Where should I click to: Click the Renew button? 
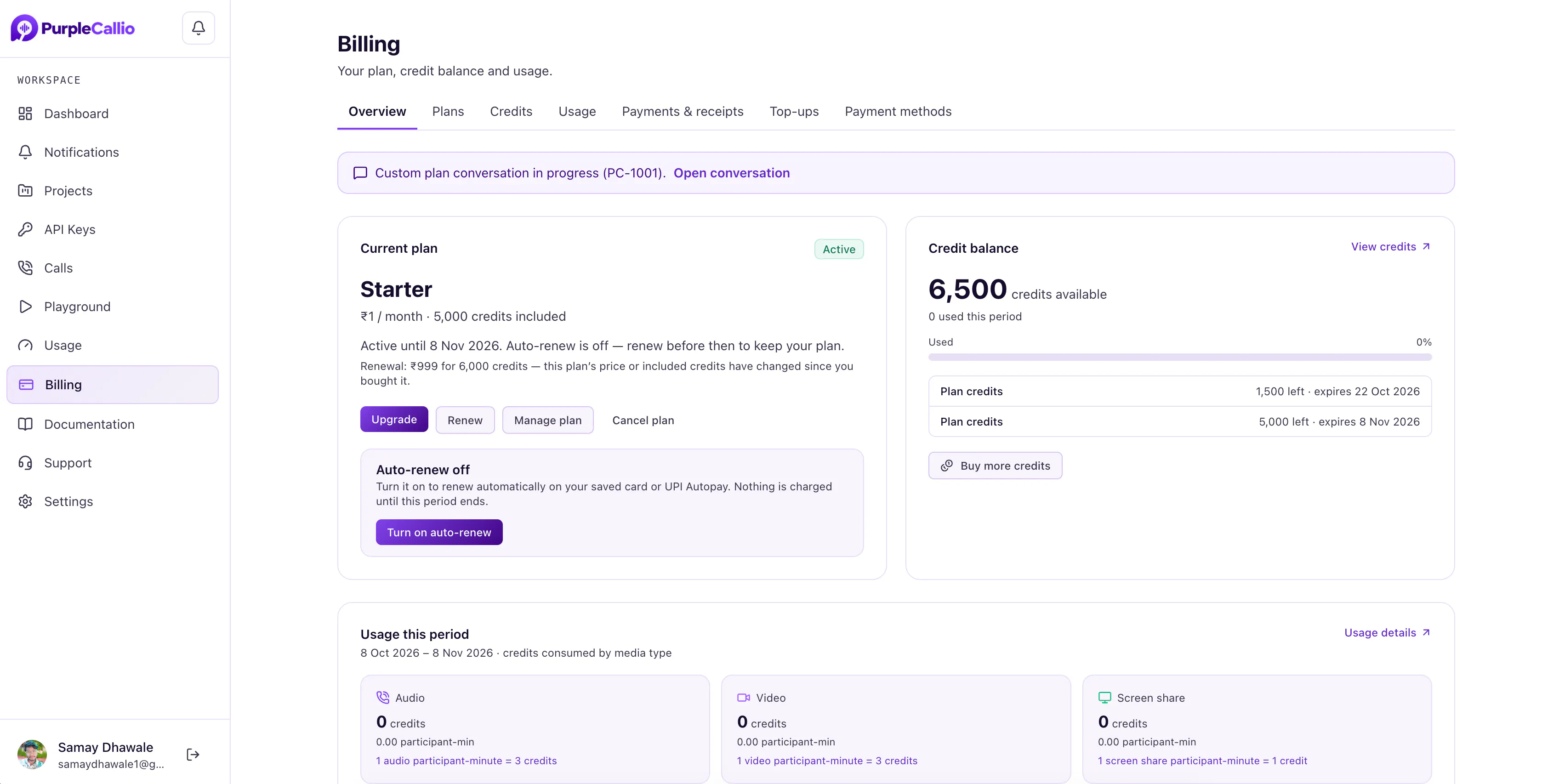(465, 420)
